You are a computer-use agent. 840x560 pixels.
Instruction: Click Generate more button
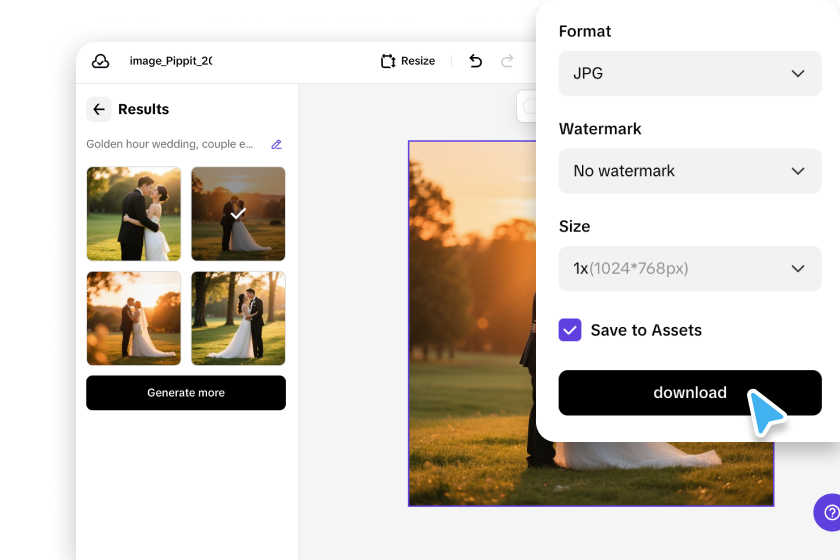pos(186,393)
